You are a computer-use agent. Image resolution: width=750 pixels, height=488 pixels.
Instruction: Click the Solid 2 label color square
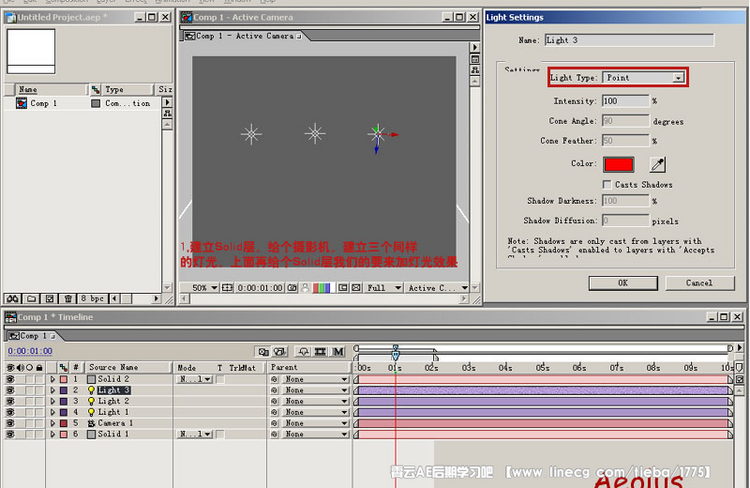point(64,379)
